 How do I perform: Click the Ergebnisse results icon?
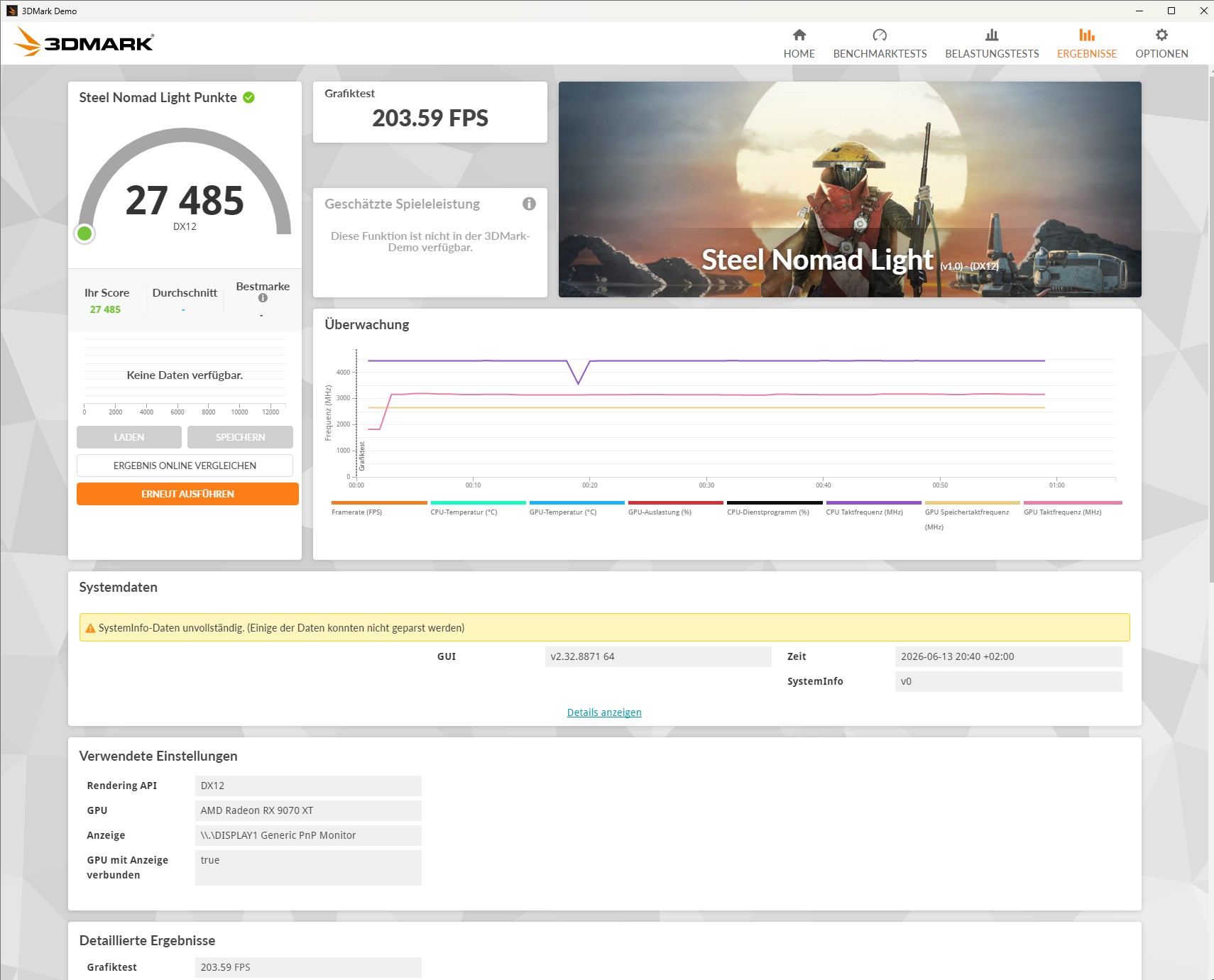1087,35
